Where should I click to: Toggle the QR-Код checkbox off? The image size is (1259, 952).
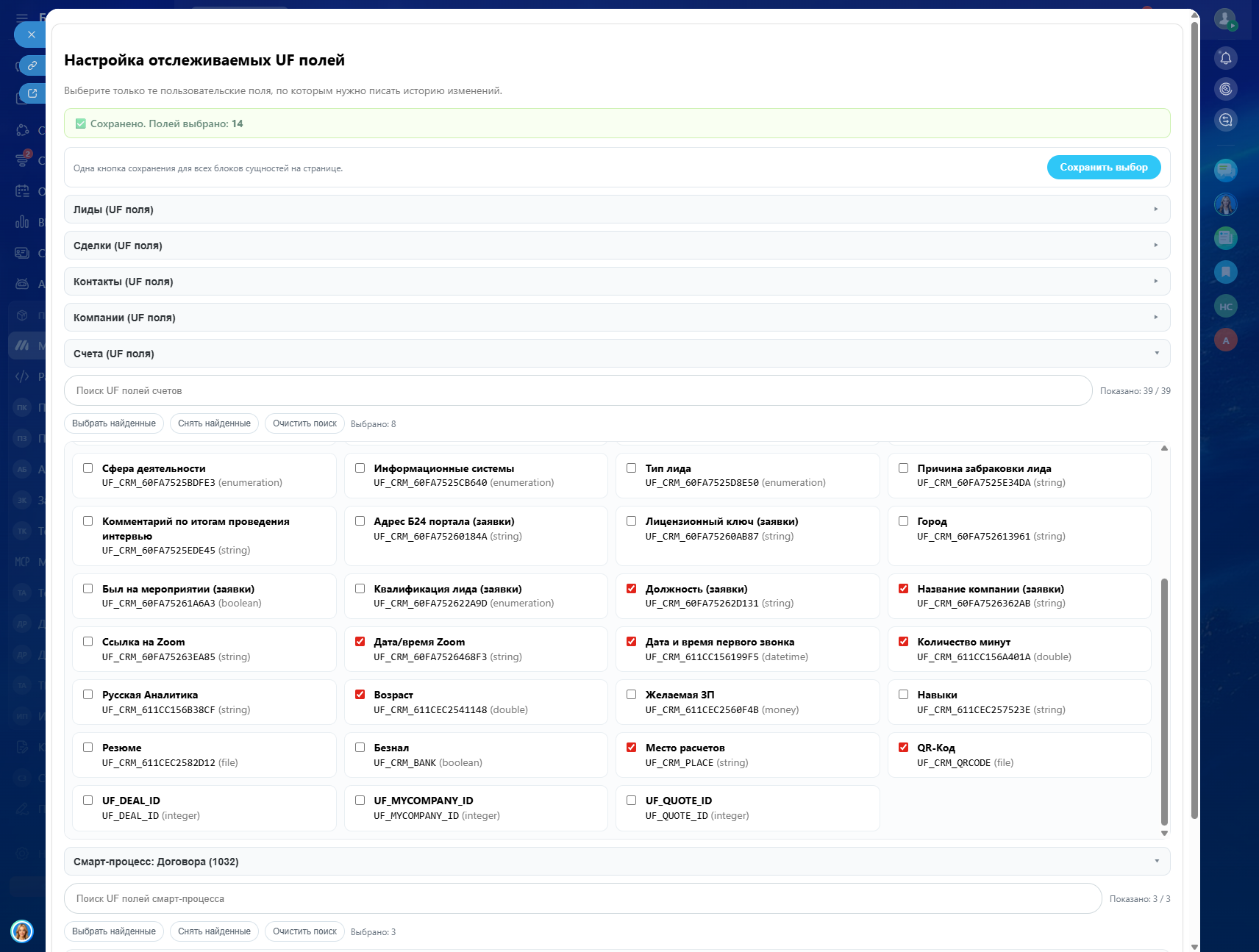[x=903, y=748]
